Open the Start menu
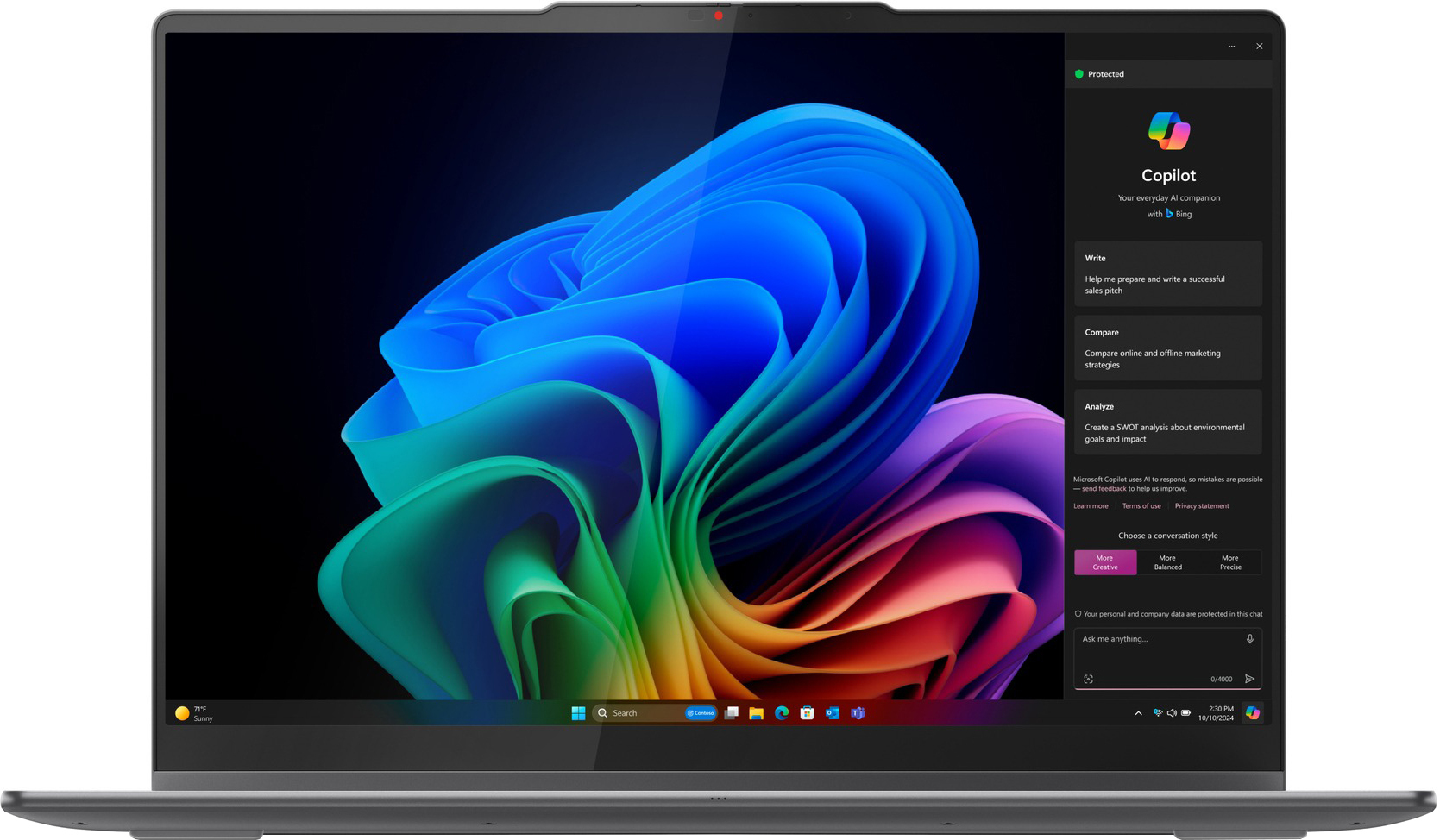The image size is (1440, 840). click(576, 713)
